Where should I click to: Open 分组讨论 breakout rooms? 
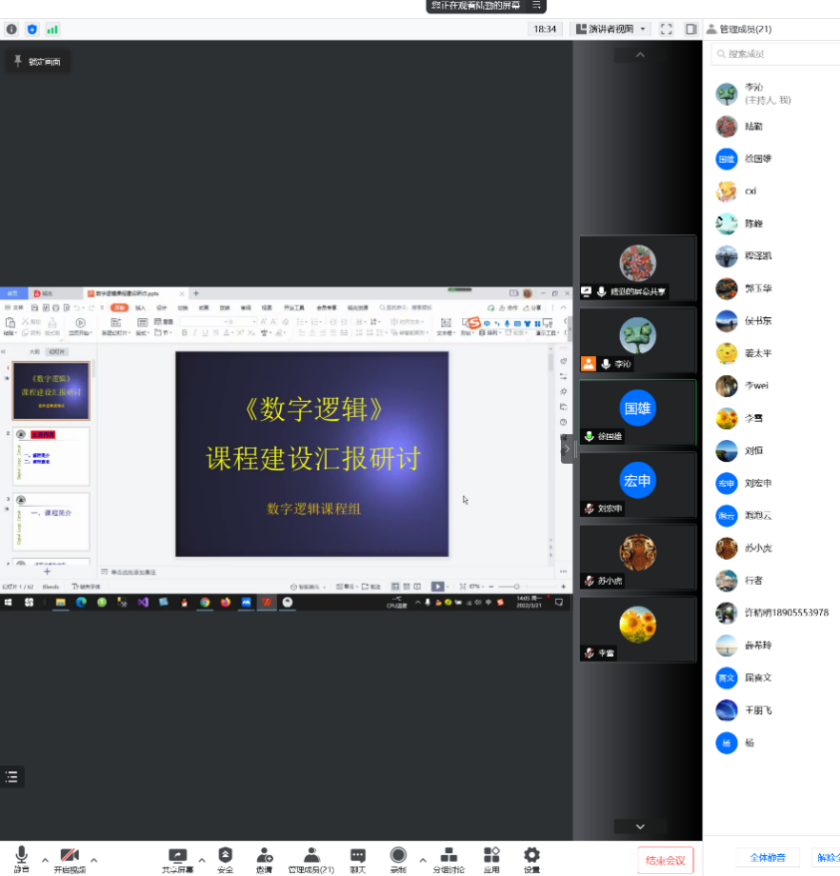tap(449, 857)
